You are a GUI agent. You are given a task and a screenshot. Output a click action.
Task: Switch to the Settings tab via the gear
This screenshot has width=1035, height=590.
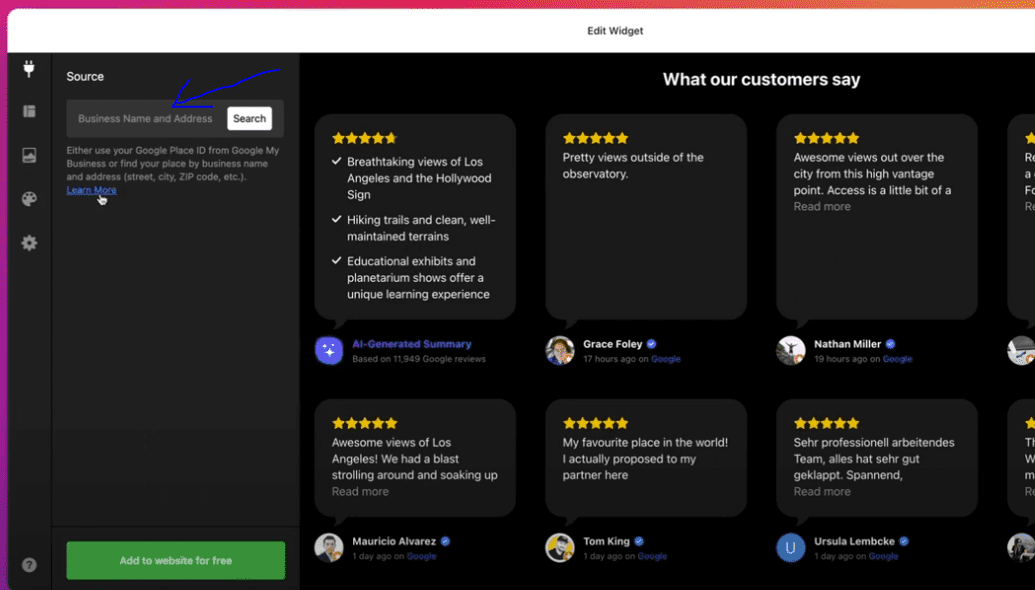[x=29, y=242]
